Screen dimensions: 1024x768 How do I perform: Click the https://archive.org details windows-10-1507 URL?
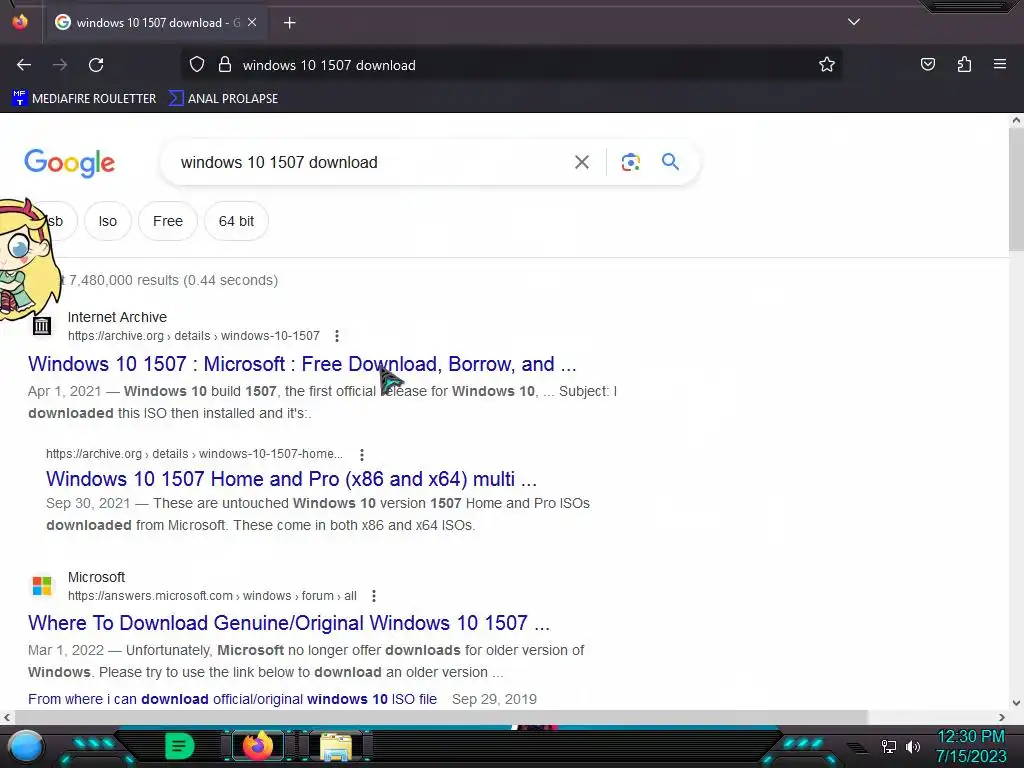point(194,336)
